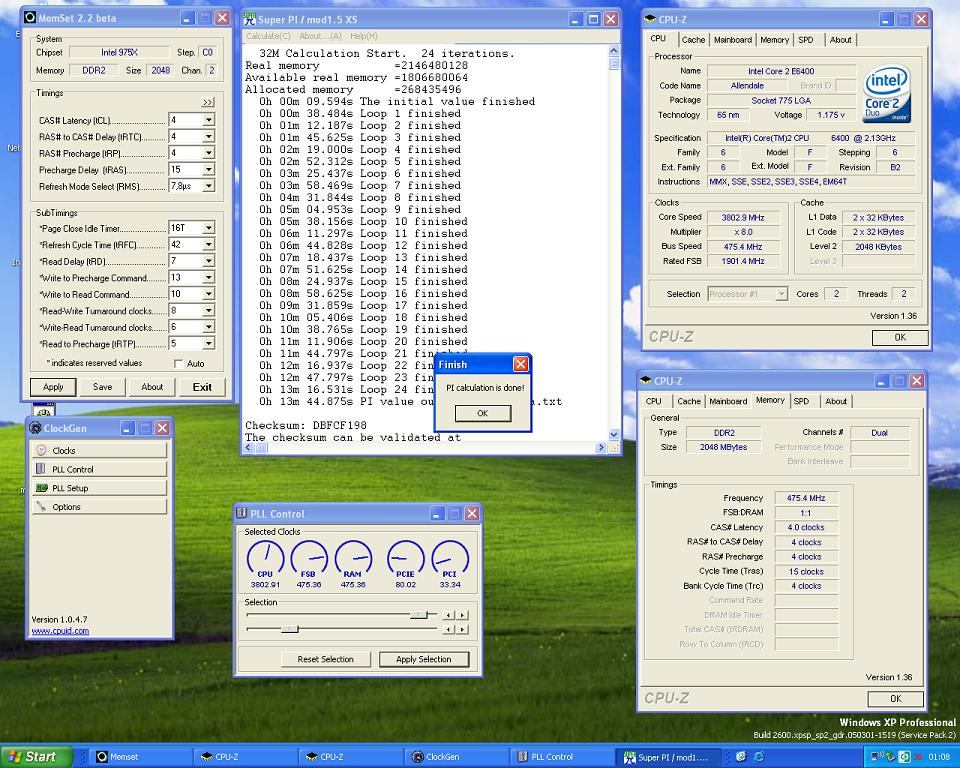960x768 pixels.
Task: Open the CAS# Latency (tCL) dropdown
Action: click(x=209, y=120)
